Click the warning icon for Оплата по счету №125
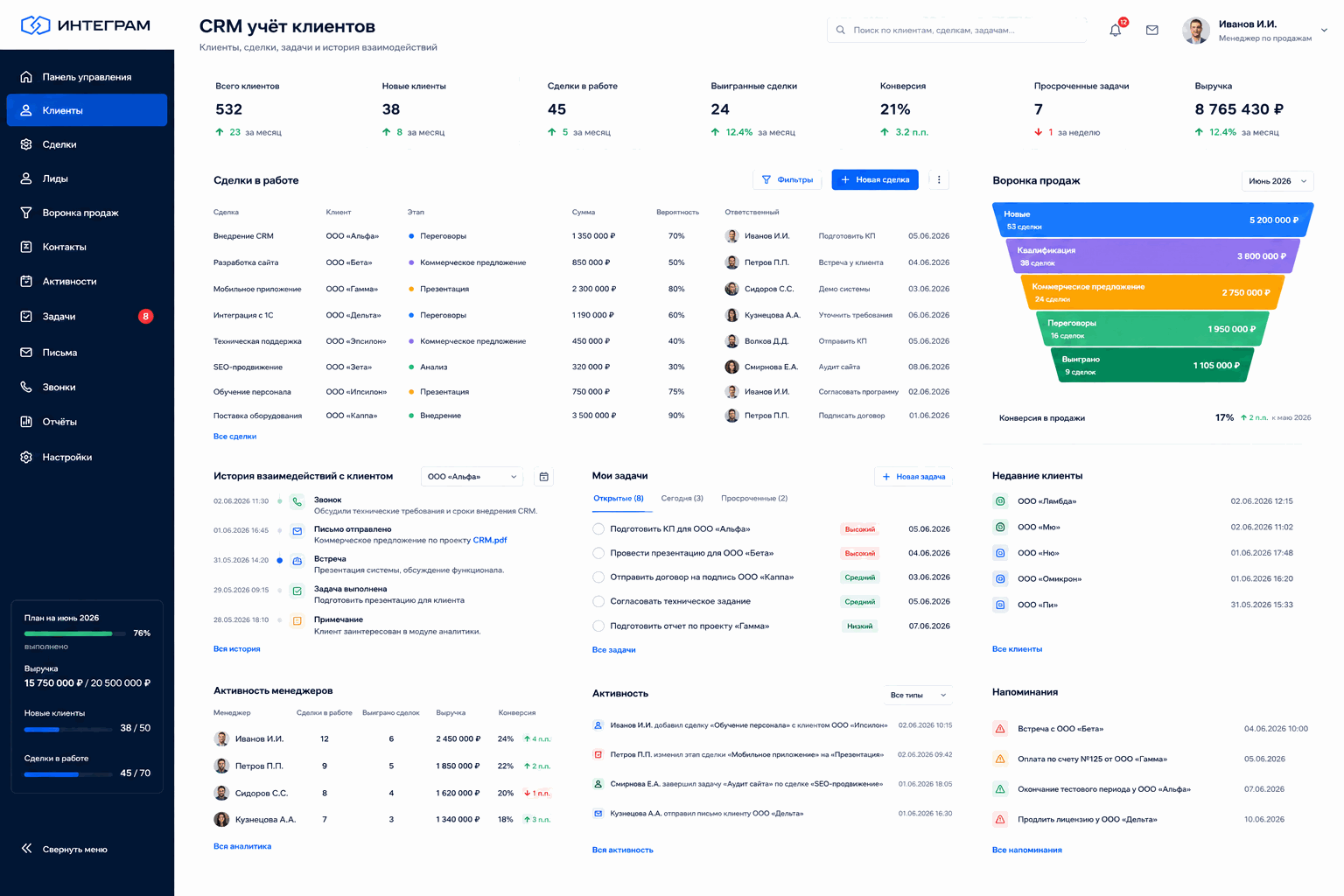1344x896 pixels. [1000, 759]
